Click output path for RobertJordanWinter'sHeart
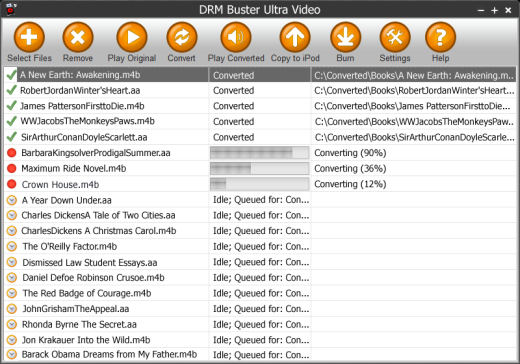The width and height of the screenshot is (520, 364). tap(414, 90)
